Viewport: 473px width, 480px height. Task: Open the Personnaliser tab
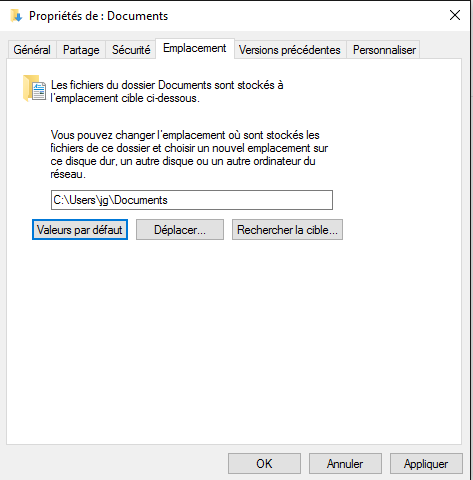coord(384,50)
